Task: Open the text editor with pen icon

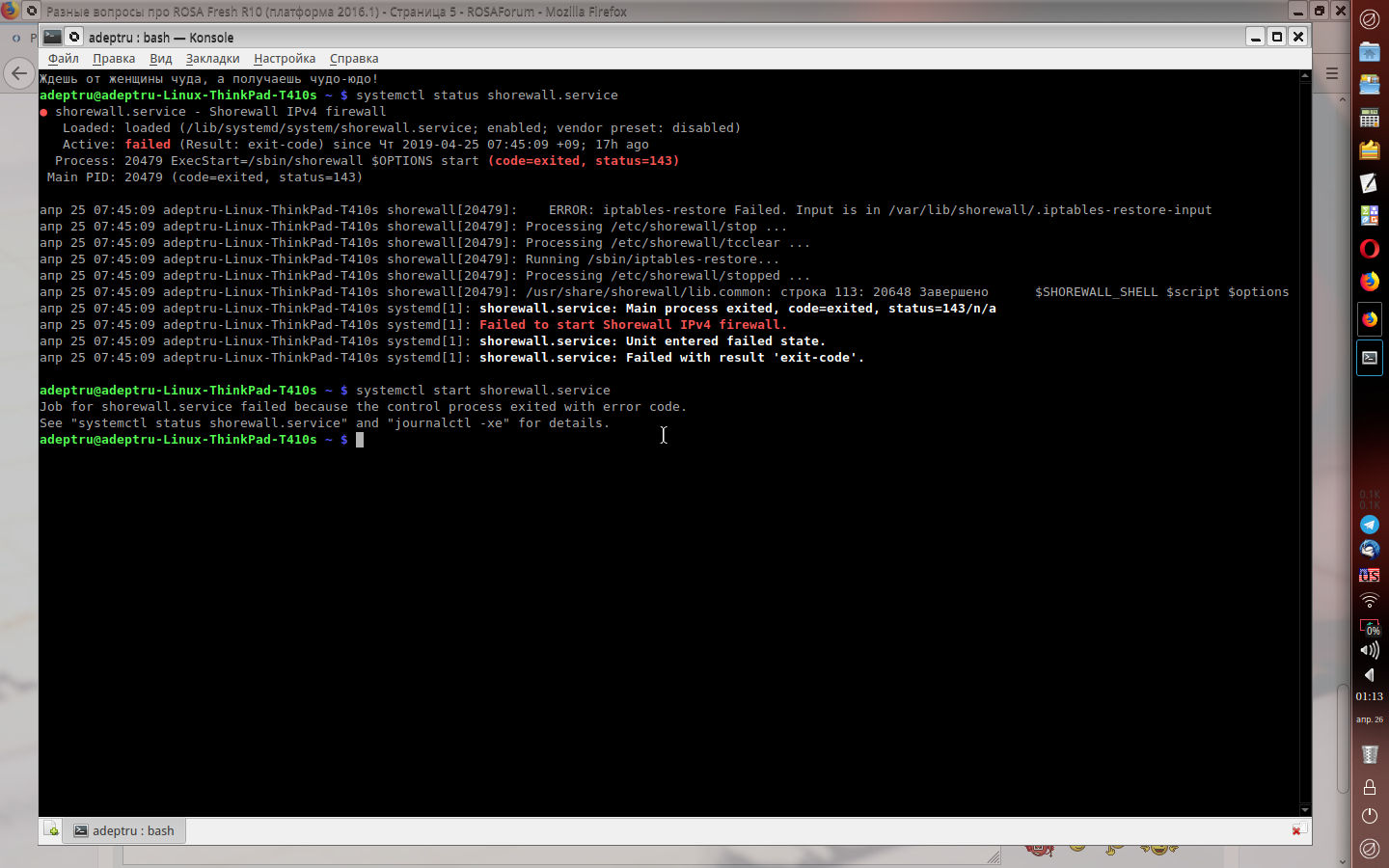Action: 1369,183
